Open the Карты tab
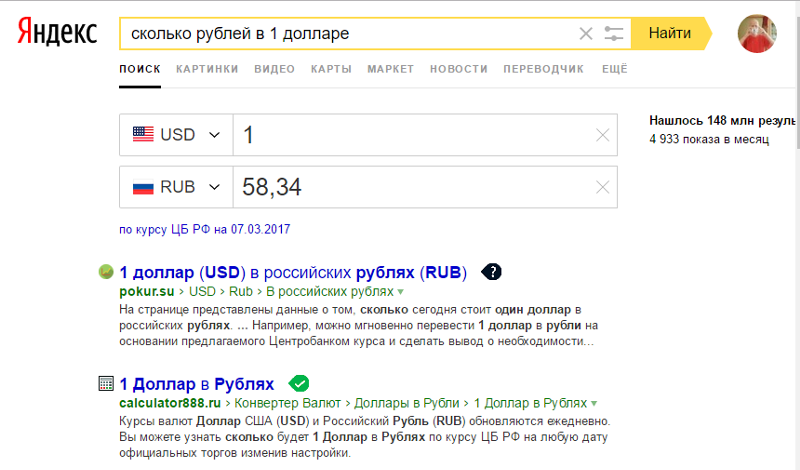This screenshot has width=800, height=470. coord(331,69)
